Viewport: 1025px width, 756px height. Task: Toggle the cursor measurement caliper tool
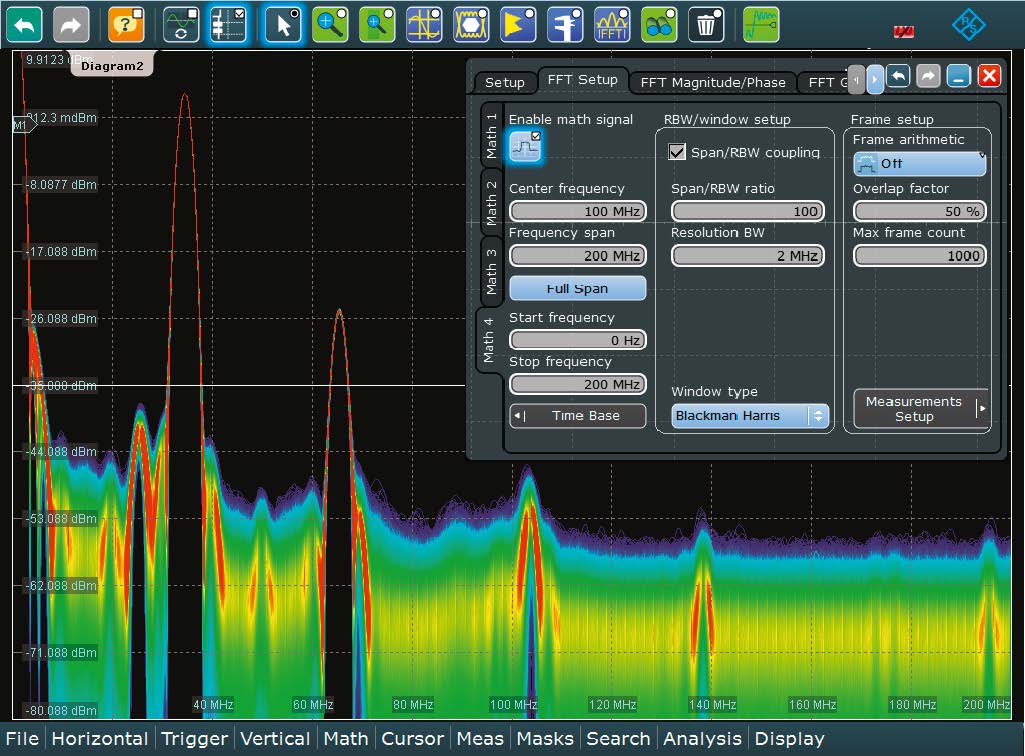tap(565, 23)
